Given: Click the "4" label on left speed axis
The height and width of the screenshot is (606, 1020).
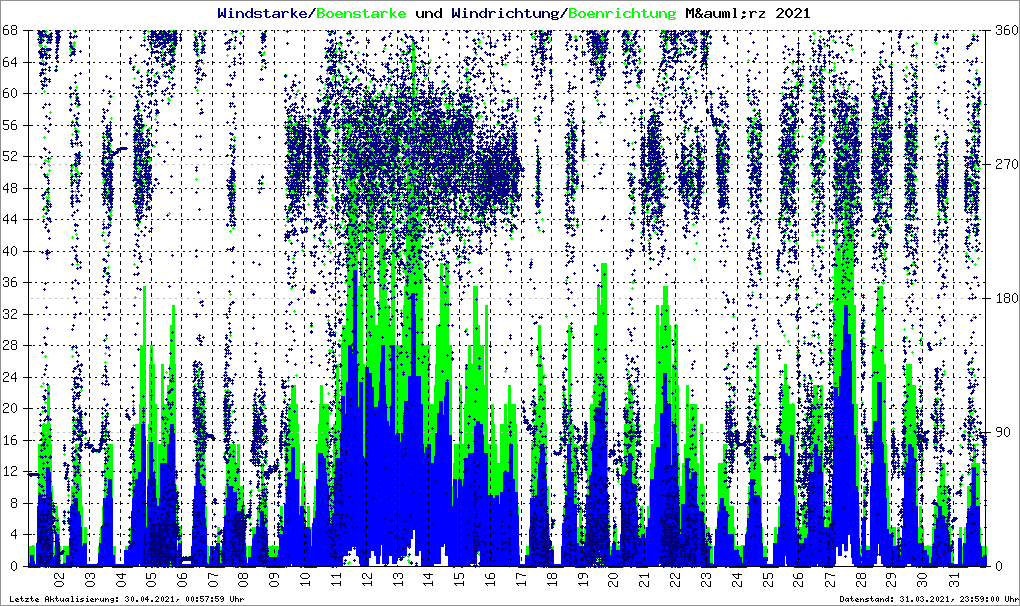Looking at the screenshot, I should 13,535.
